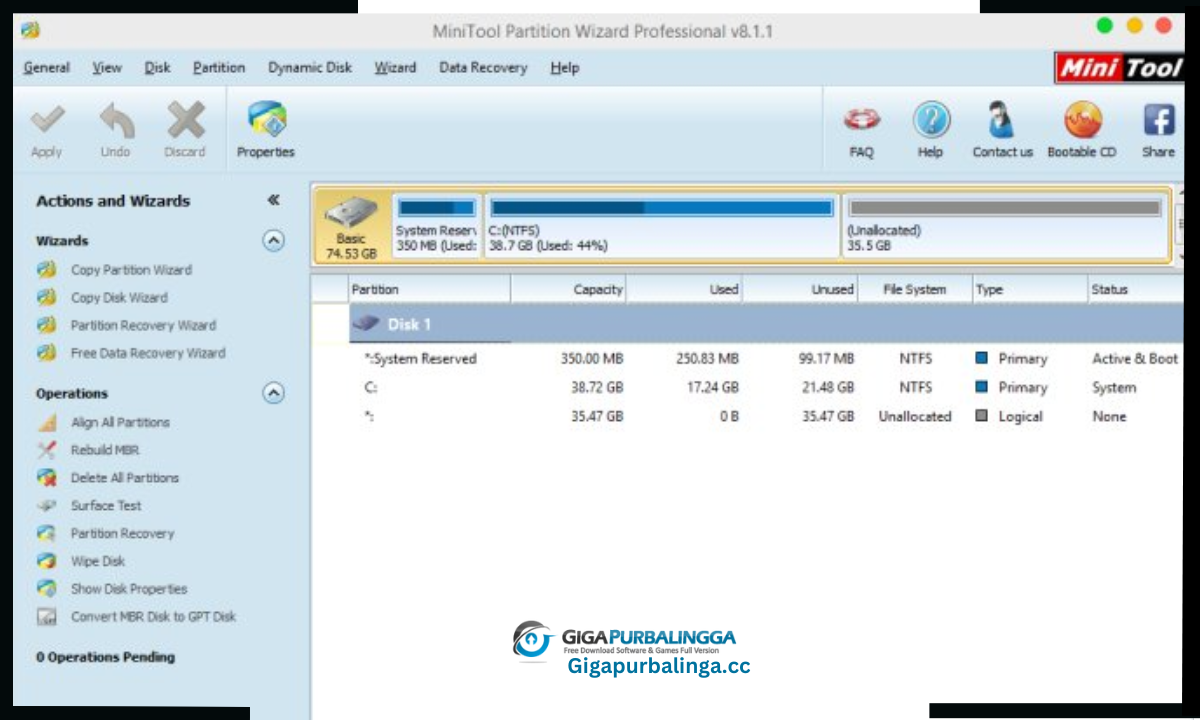Click the Facebook Share icon
The width and height of the screenshot is (1200, 720).
[1159, 121]
